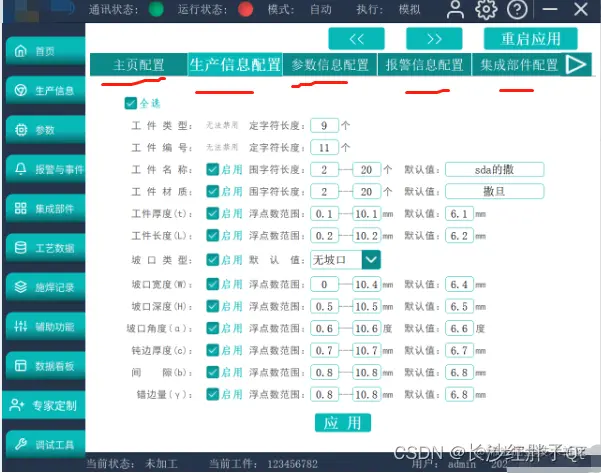The image size is (601, 473).
Task: Edit 工件厚度 maximum 10.1 field
Action: 366,214
